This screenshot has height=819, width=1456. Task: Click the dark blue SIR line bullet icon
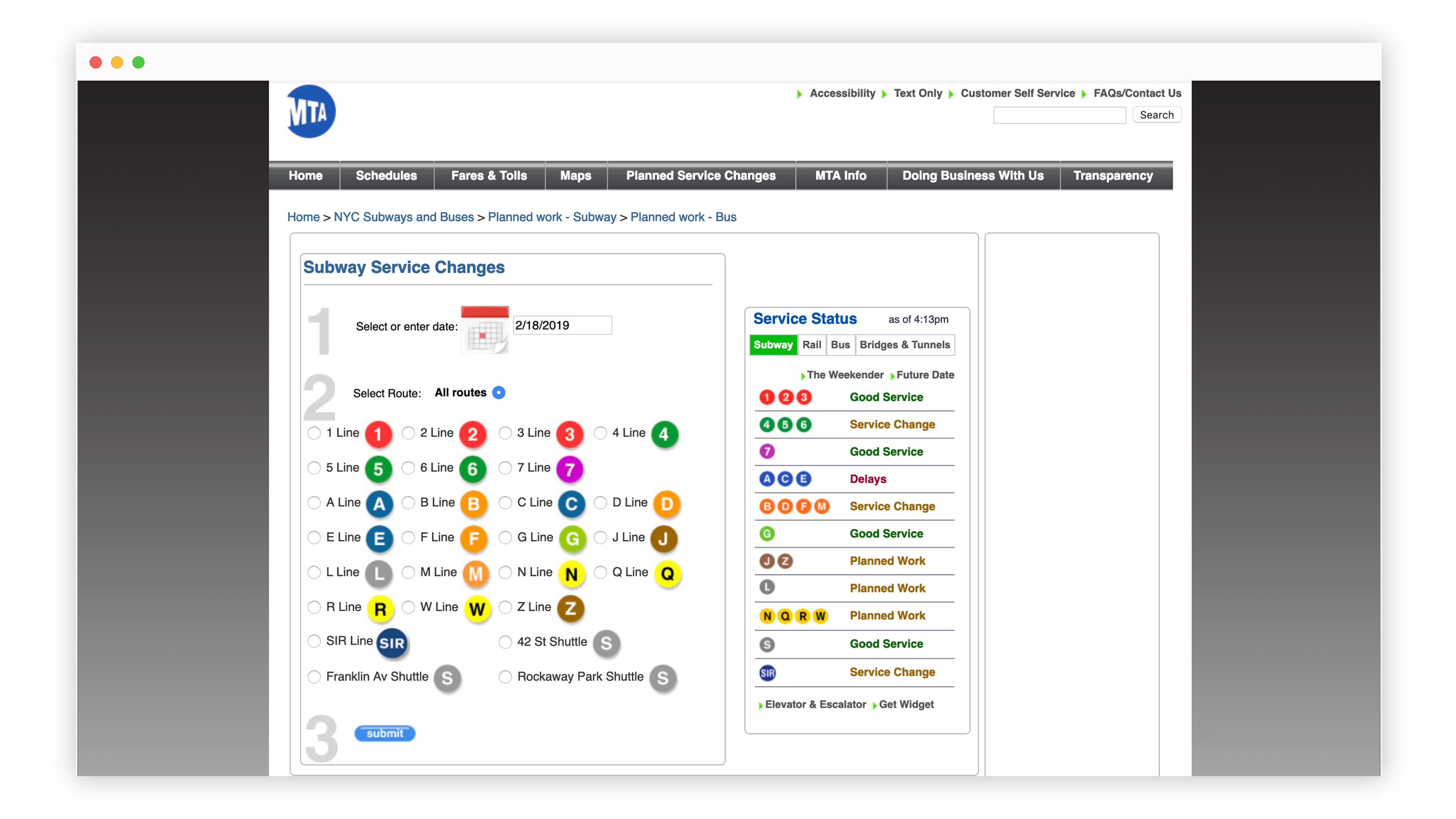coord(392,643)
